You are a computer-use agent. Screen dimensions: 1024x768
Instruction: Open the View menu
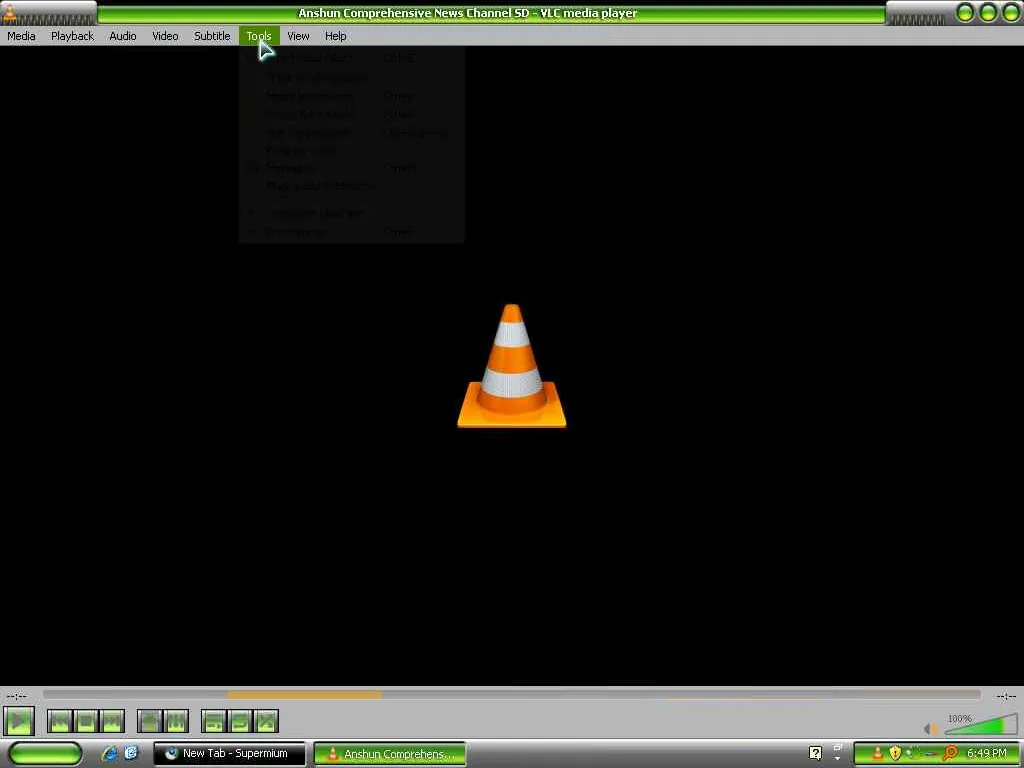pyautogui.click(x=298, y=36)
